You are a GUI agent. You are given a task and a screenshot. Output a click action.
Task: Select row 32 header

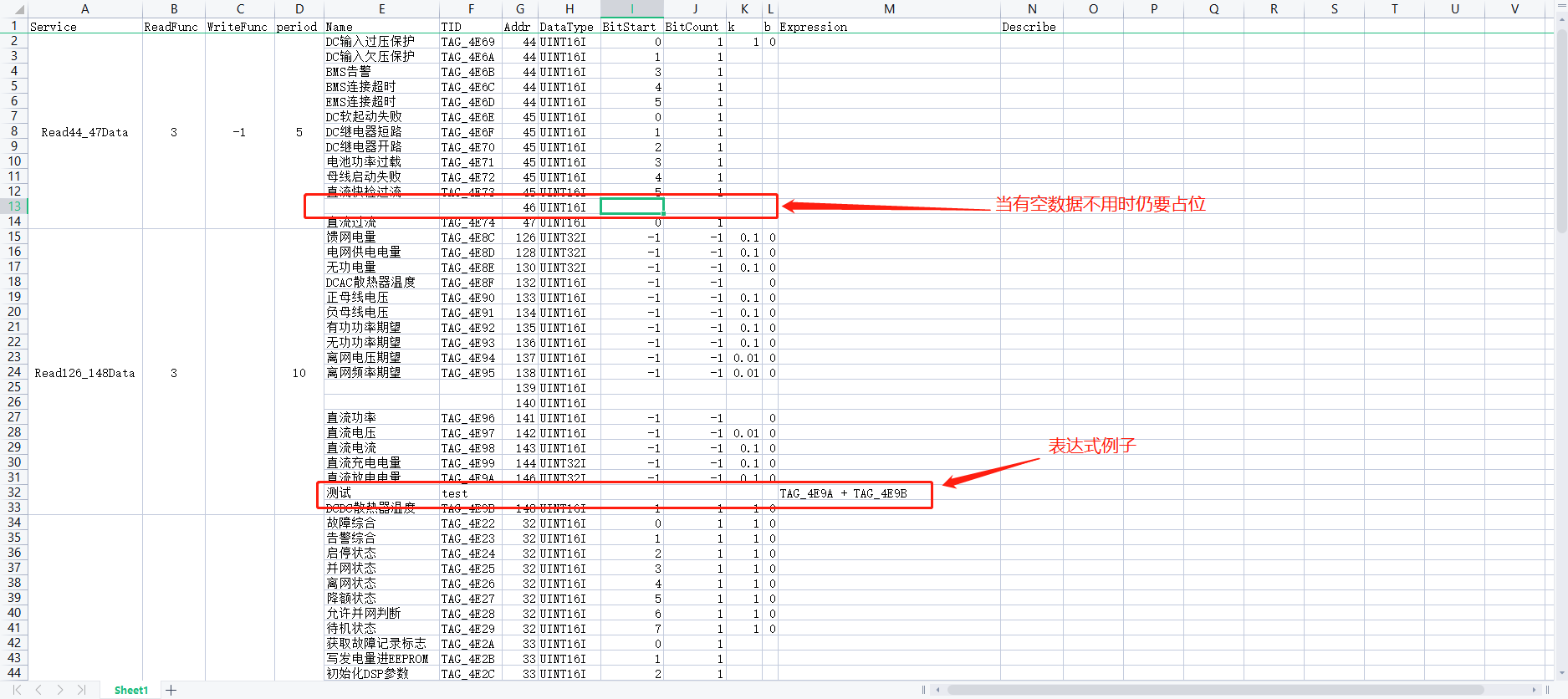(14, 492)
